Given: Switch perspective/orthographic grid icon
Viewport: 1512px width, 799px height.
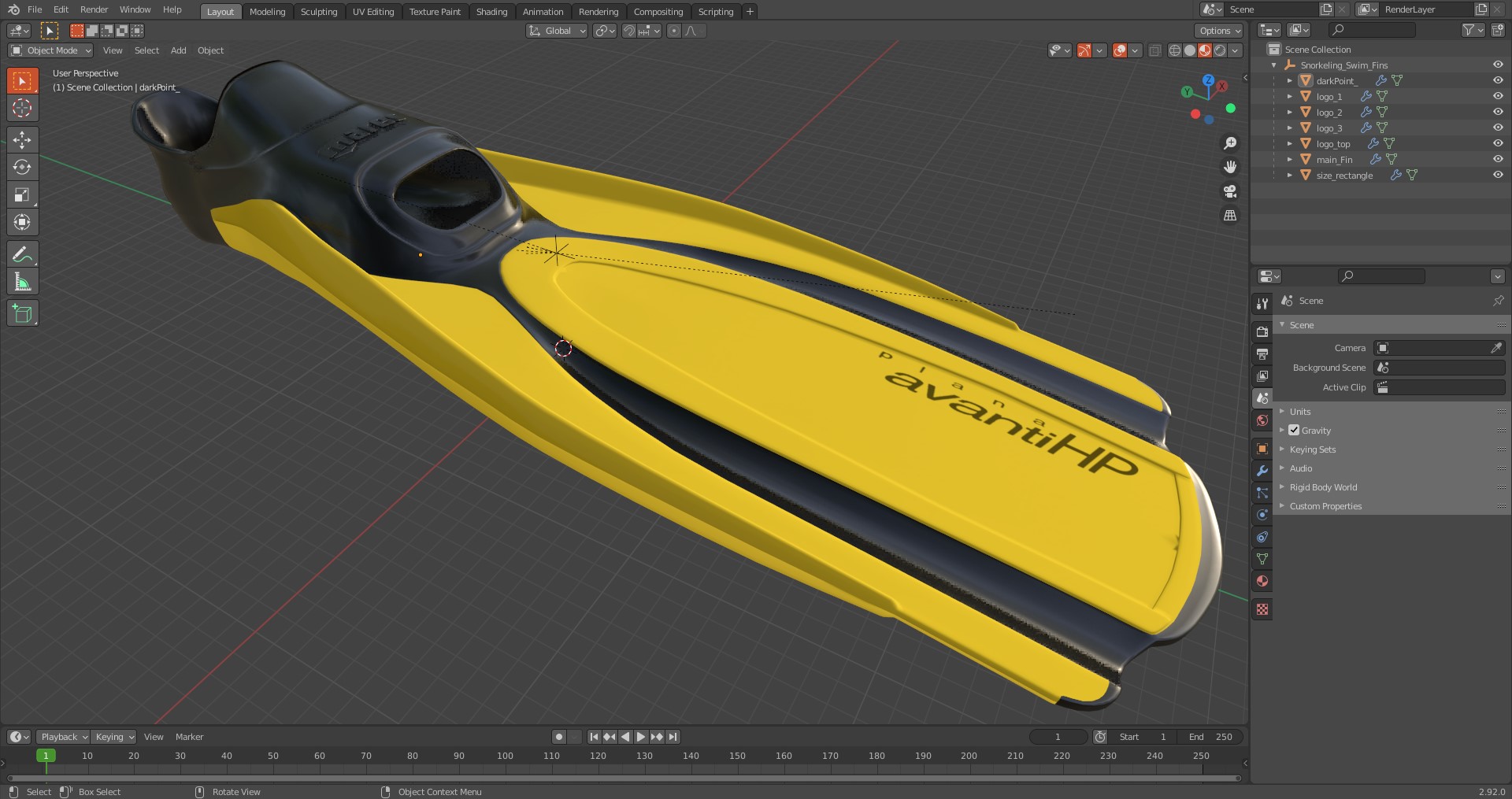Looking at the screenshot, I should click(x=1229, y=215).
